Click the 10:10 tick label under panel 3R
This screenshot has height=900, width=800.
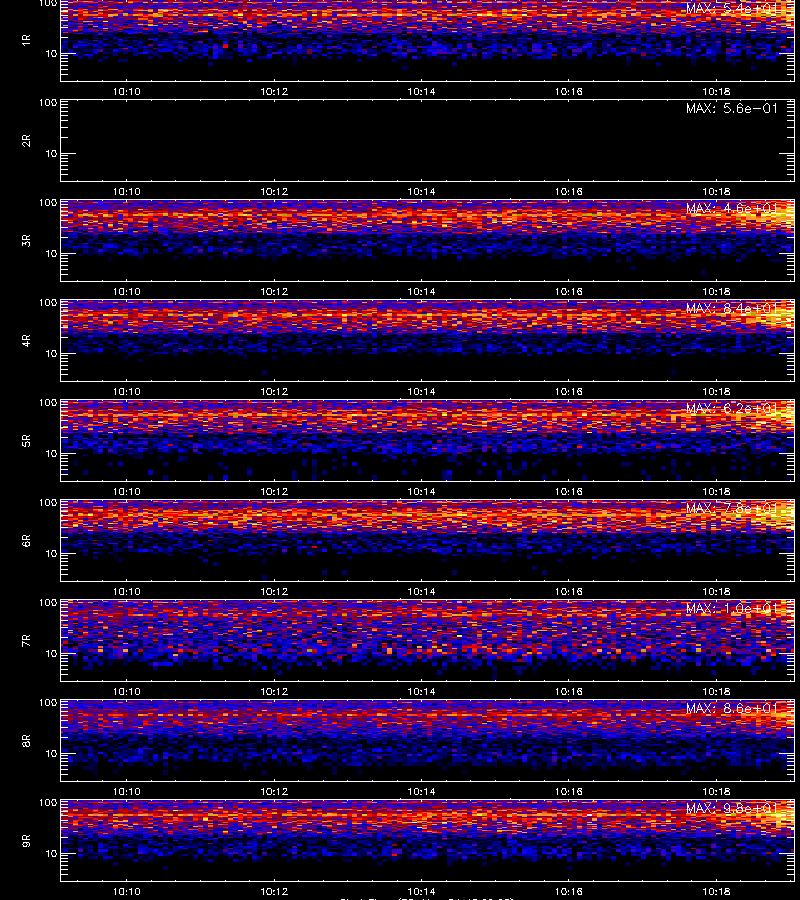coord(126,291)
